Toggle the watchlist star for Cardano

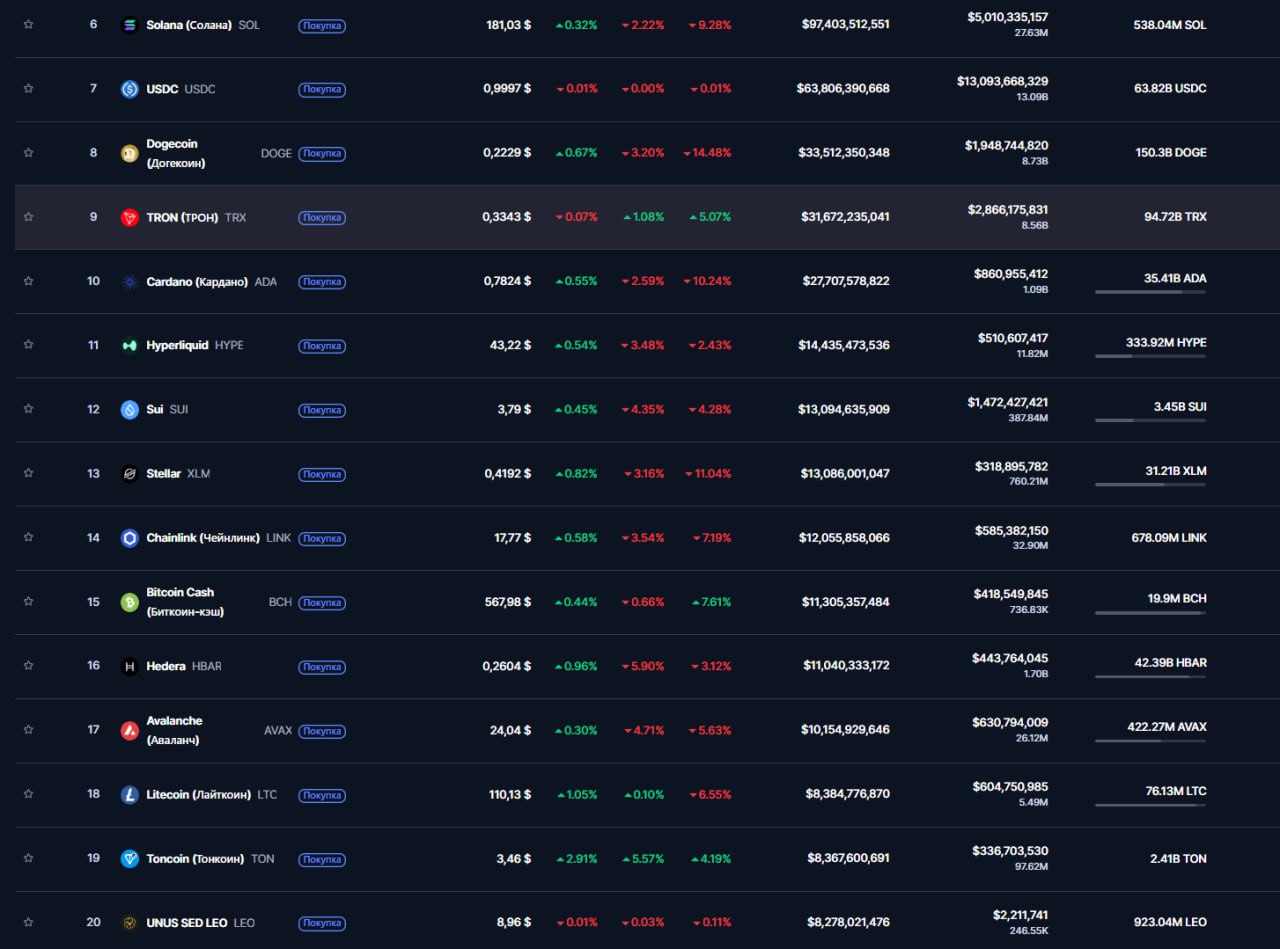[28, 281]
